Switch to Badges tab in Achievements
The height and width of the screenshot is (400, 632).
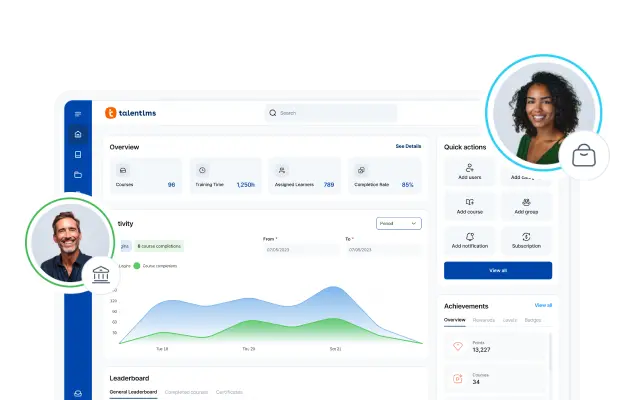point(533,320)
